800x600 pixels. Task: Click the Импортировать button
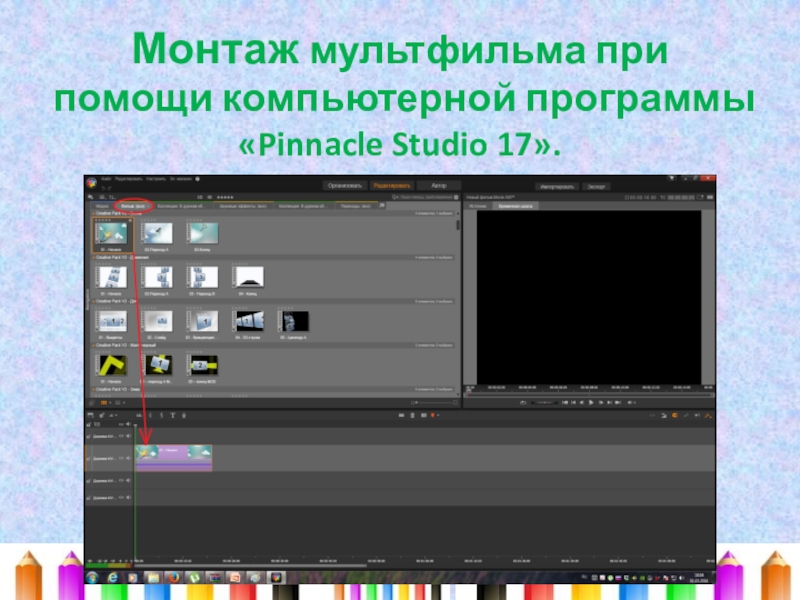pyautogui.click(x=557, y=187)
